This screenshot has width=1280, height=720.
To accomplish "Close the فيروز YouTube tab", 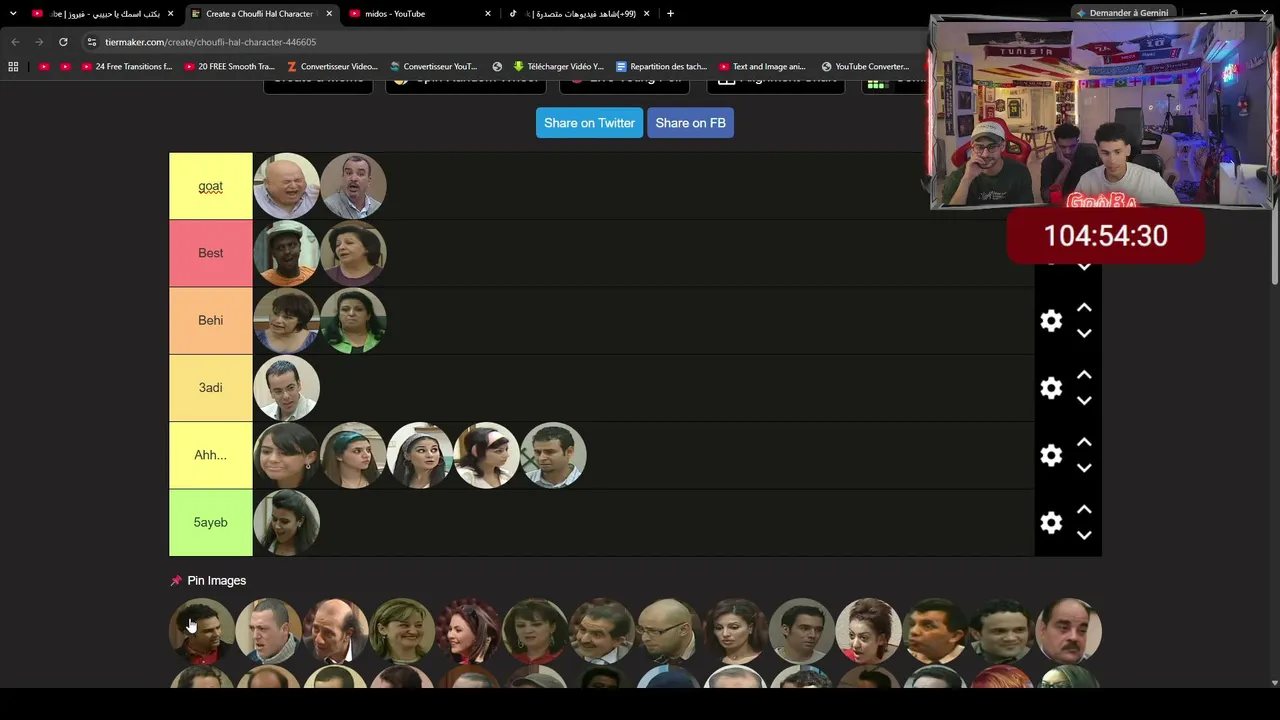I will 170,14.
